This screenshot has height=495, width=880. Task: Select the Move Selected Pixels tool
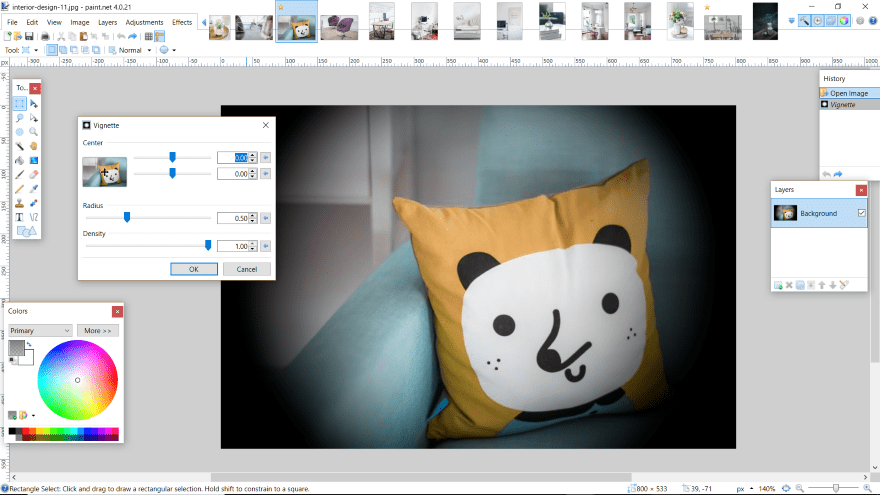click(x=33, y=104)
